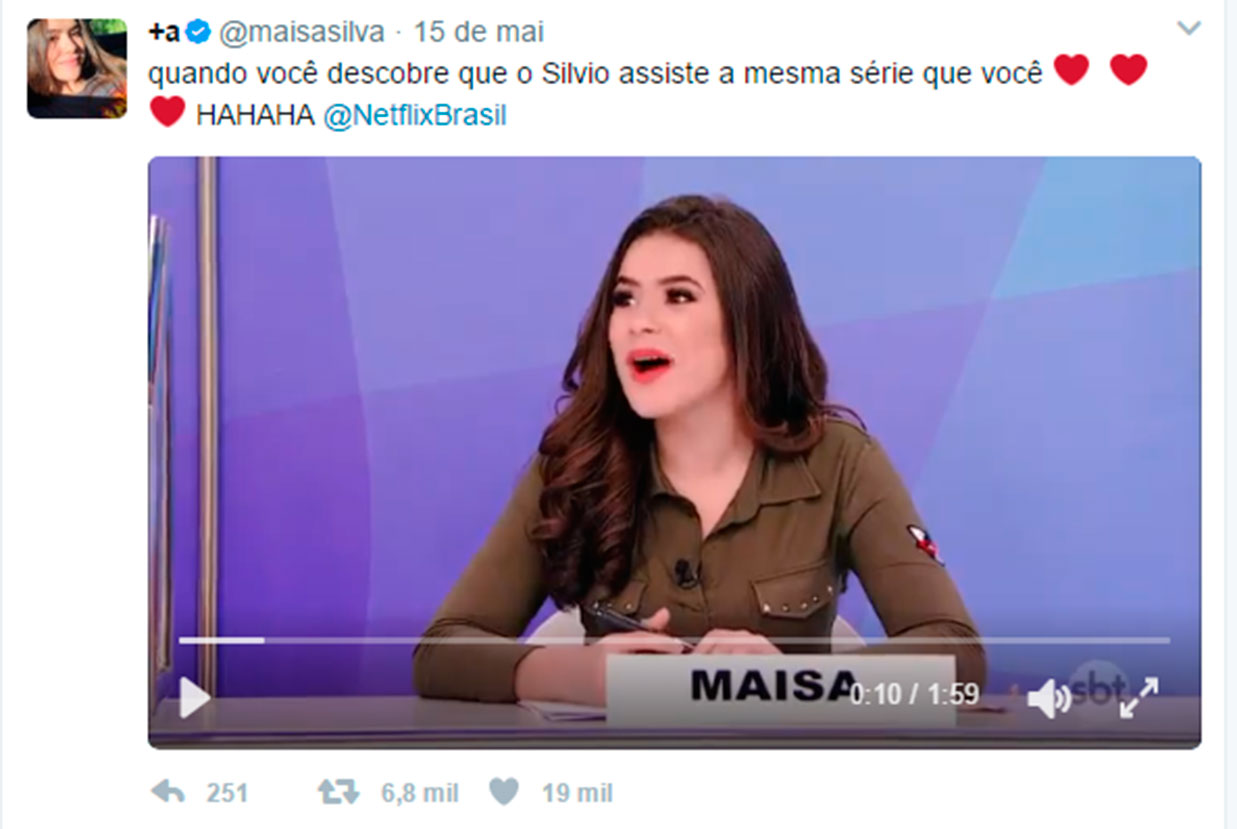Open the tweet via the 15 de mai date

coord(479,32)
